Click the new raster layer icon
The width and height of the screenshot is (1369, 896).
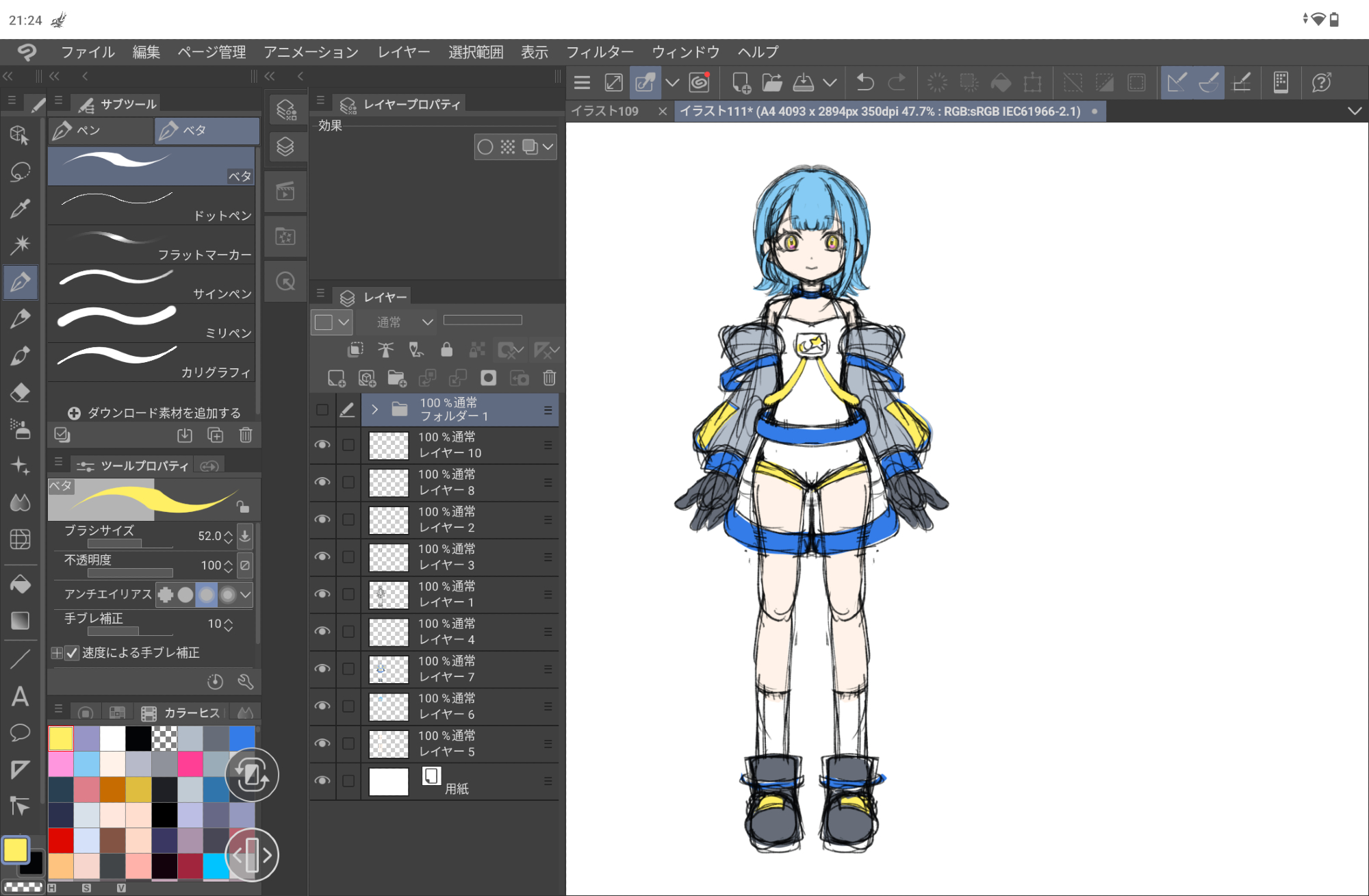click(336, 378)
